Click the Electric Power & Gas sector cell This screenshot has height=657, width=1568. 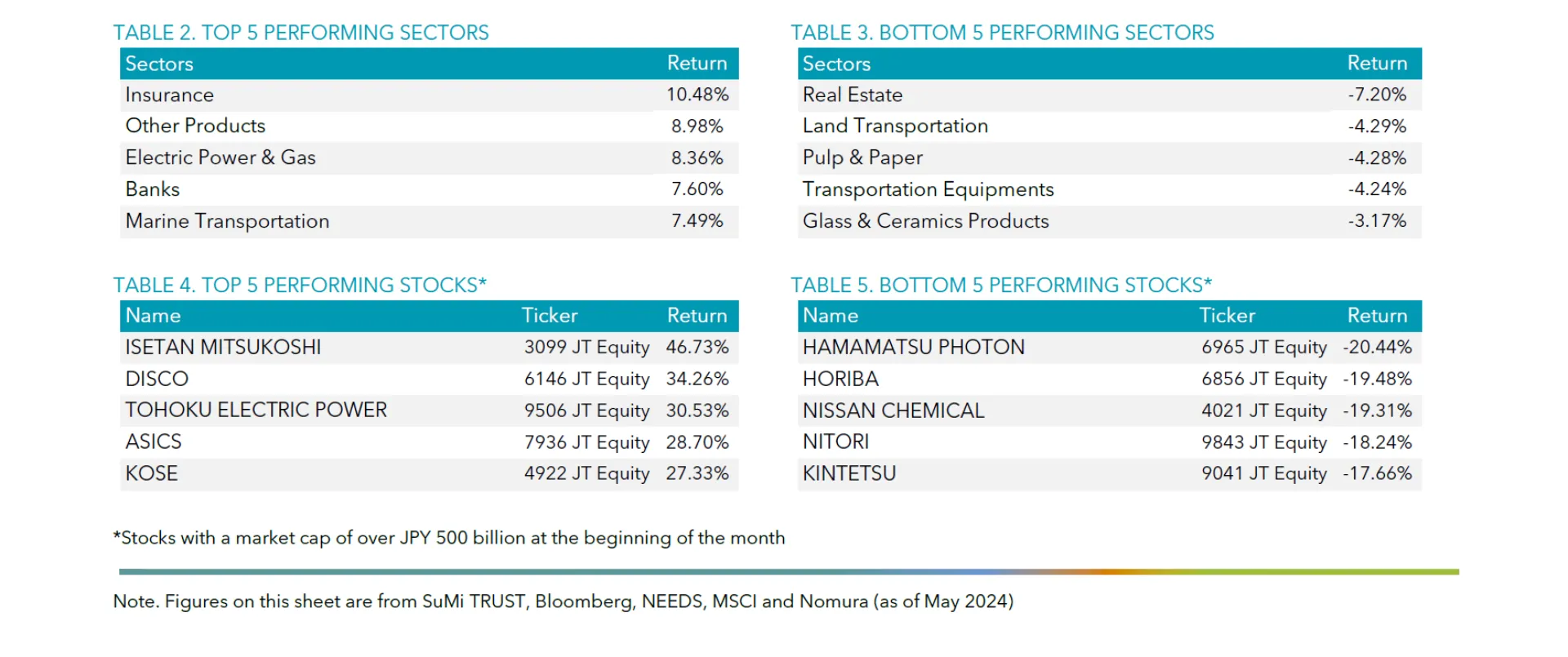point(220,158)
